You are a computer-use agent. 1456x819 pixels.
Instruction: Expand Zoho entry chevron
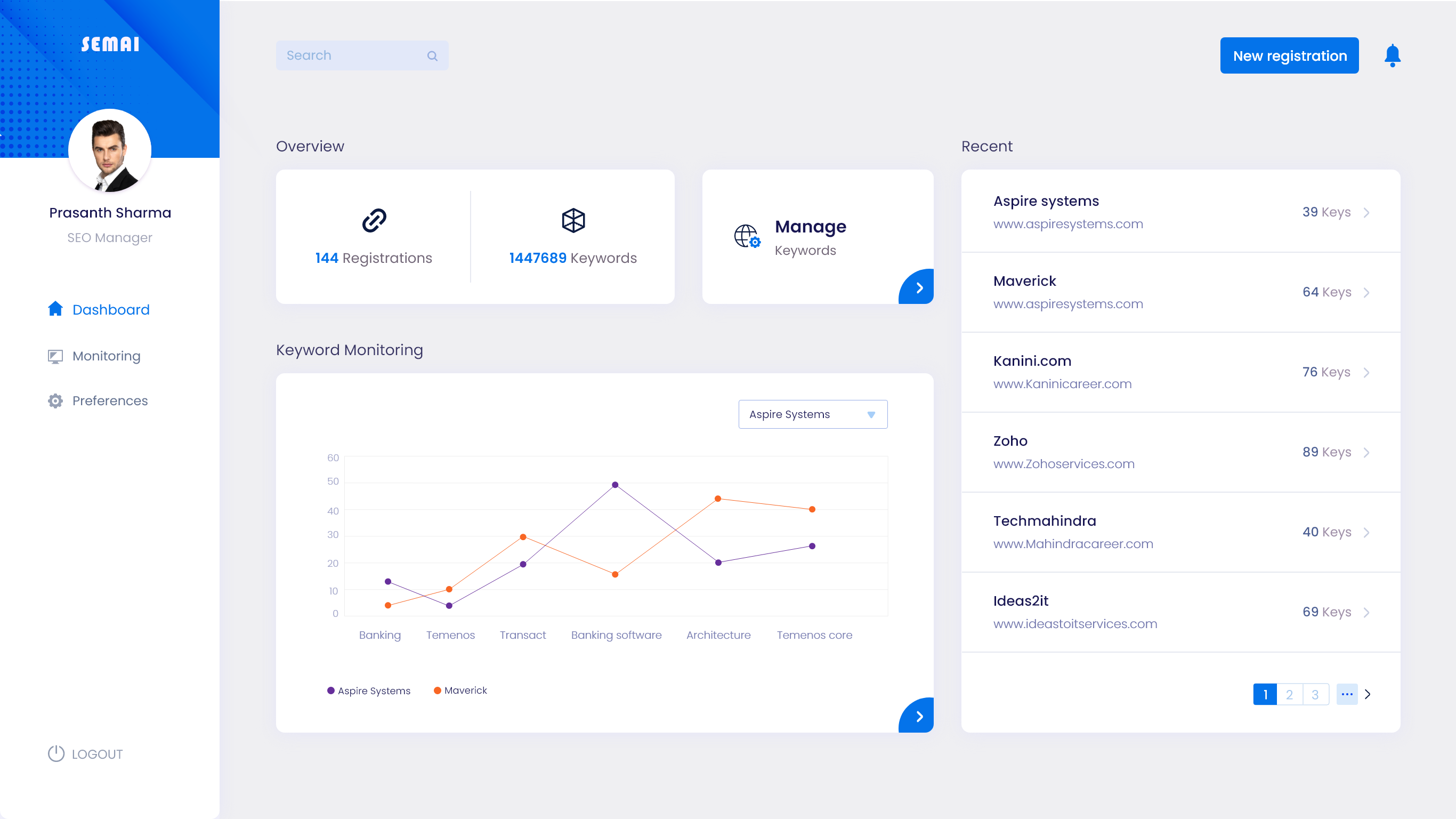tap(1366, 453)
